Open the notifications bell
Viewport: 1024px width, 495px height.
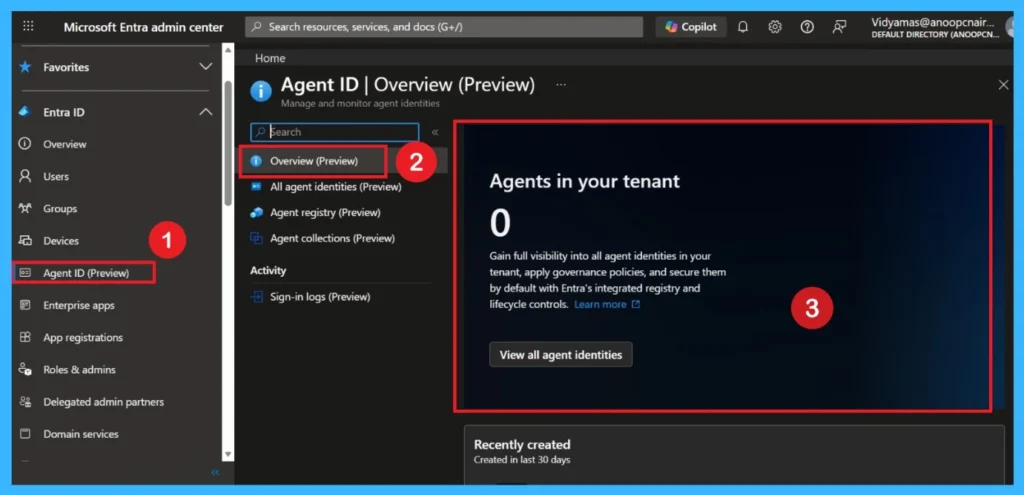pyautogui.click(x=743, y=27)
